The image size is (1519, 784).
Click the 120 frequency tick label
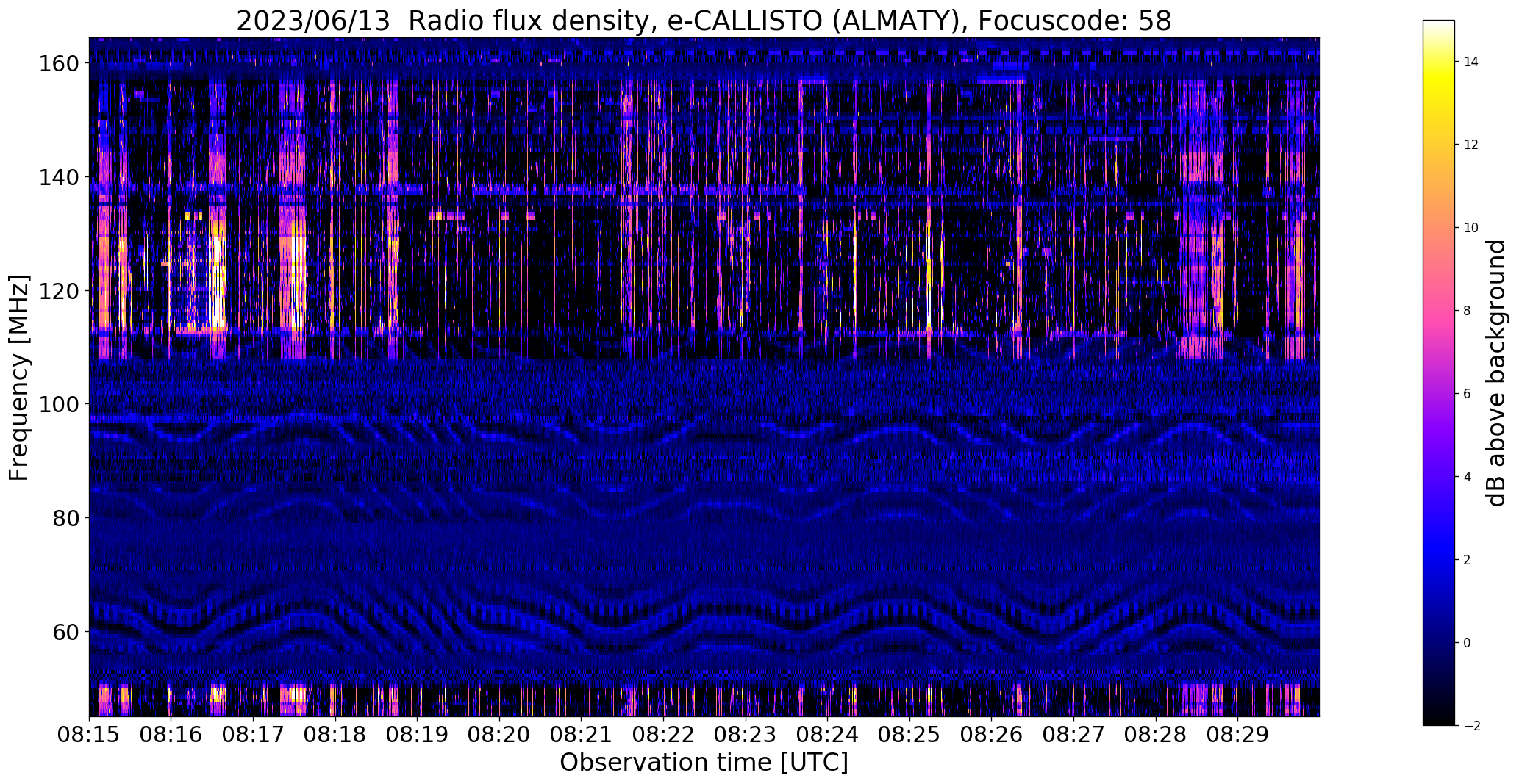pos(59,291)
